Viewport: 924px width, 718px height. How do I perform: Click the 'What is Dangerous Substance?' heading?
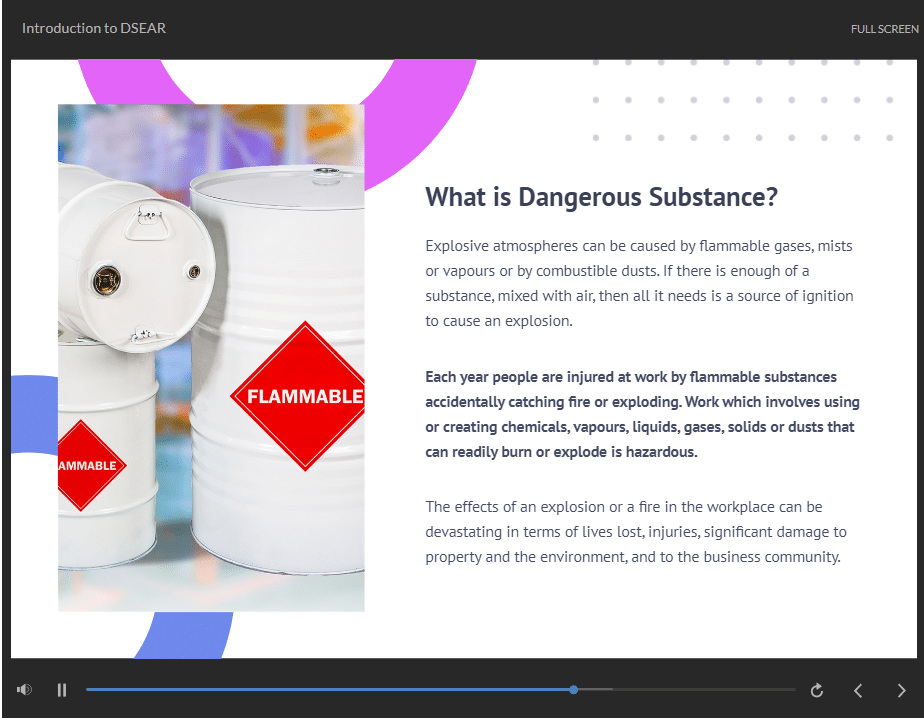tap(601, 197)
